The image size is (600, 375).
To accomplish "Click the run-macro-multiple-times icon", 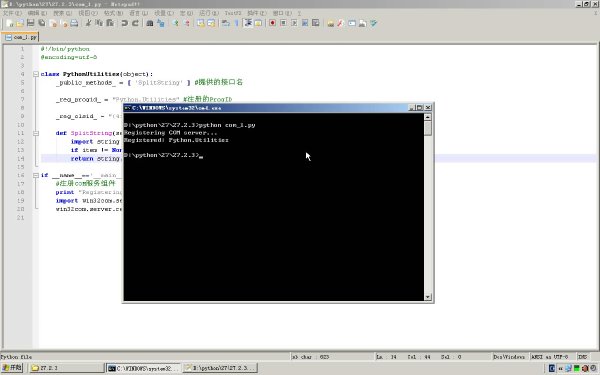I will coord(305,23).
